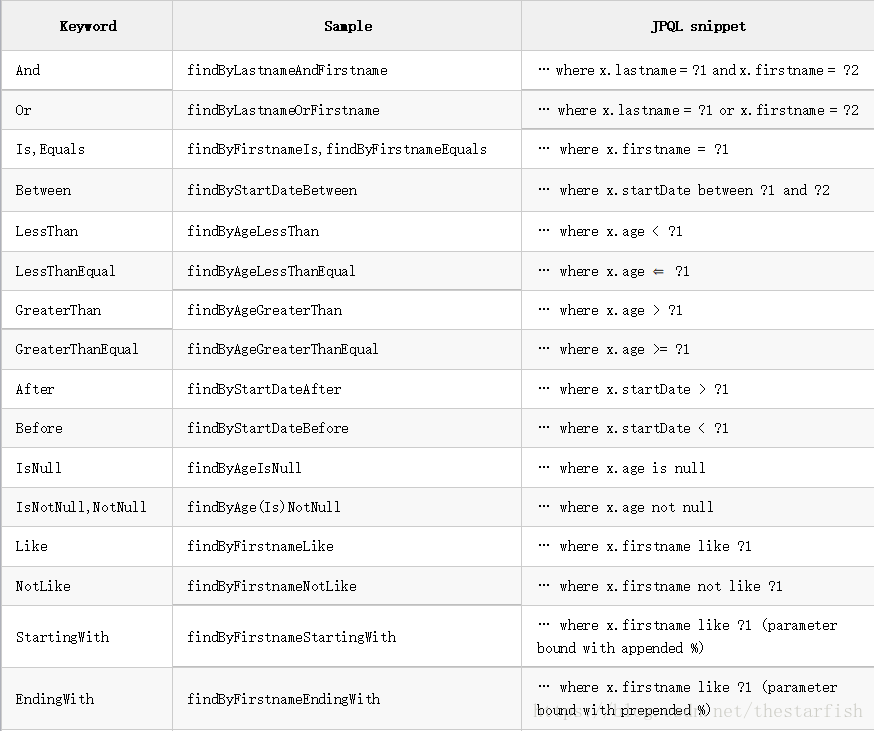Select the StartingWith keyword cell
This screenshot has width=874, height=731.
(86, 637)
